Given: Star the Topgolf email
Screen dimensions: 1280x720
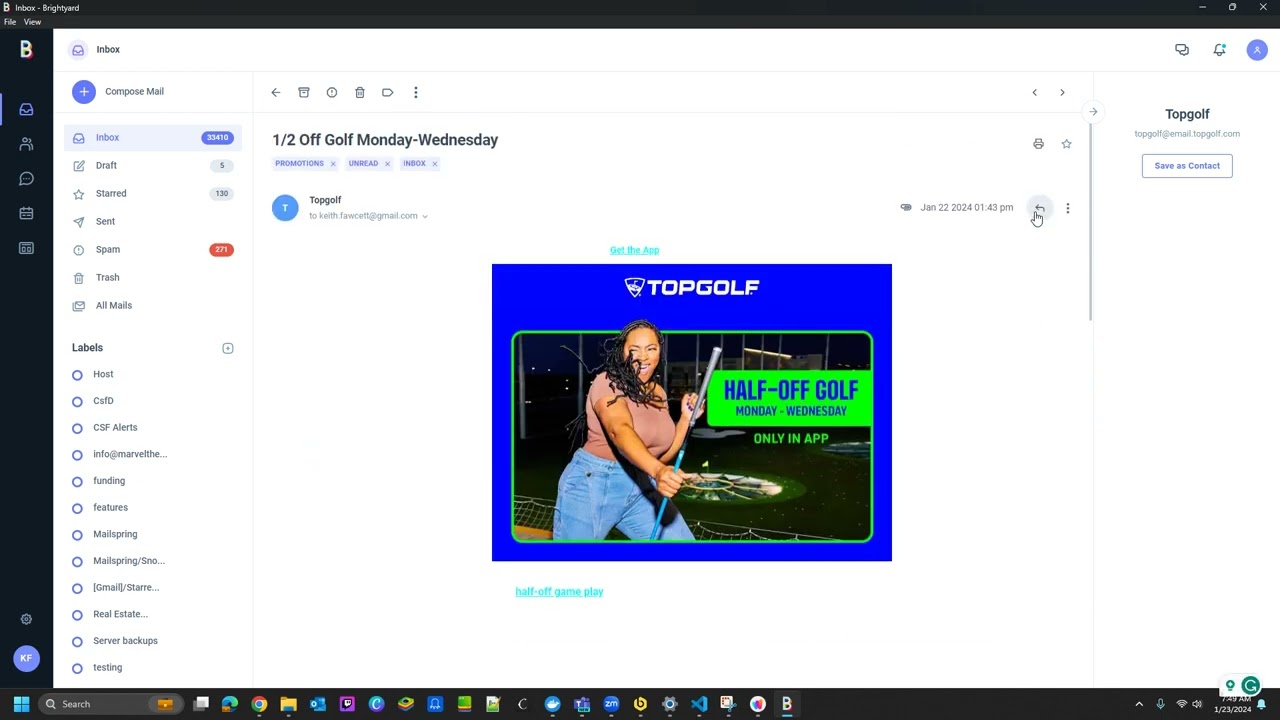Looking at the screenshot, I should pyautogui.click(x=1066, y=144).
